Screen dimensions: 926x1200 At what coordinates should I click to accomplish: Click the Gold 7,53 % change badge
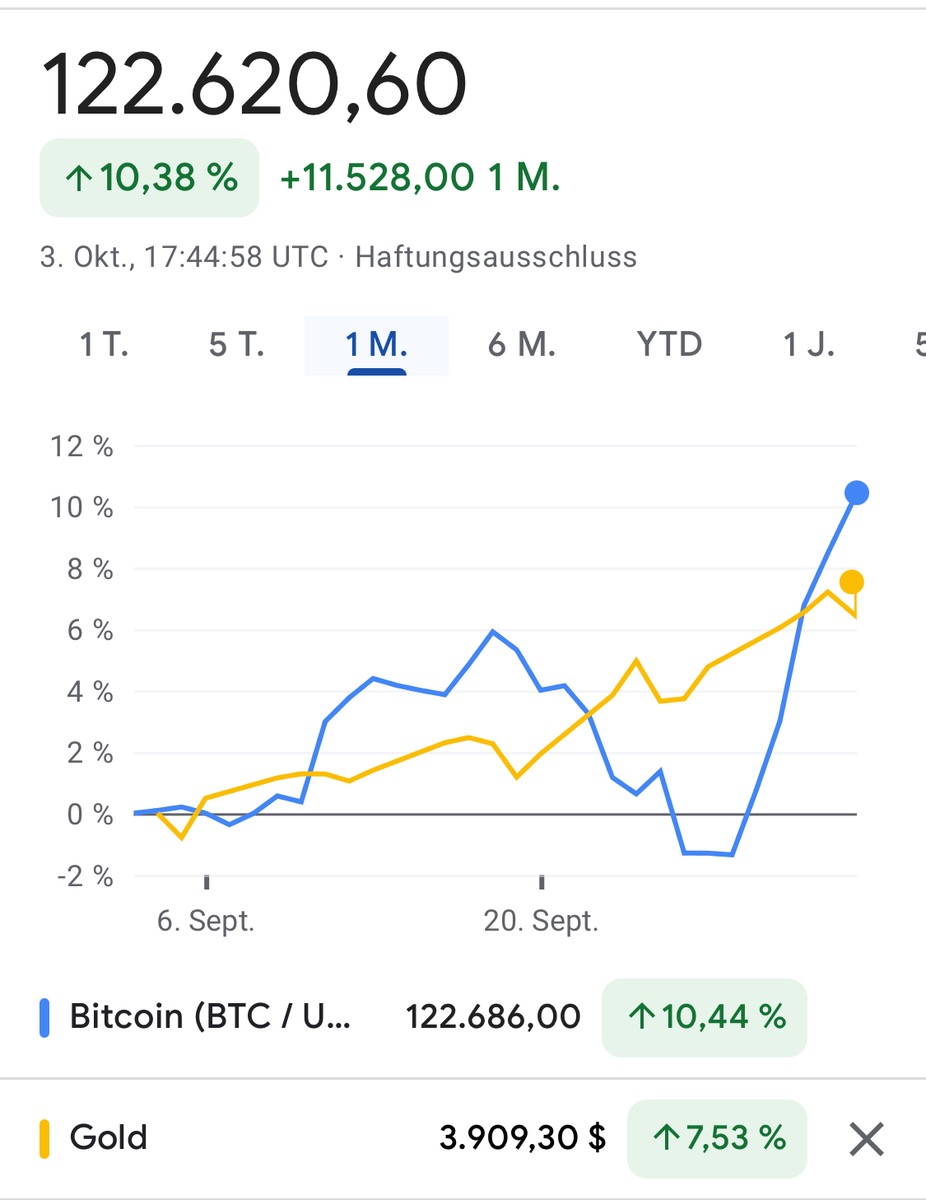(716, 1138)
